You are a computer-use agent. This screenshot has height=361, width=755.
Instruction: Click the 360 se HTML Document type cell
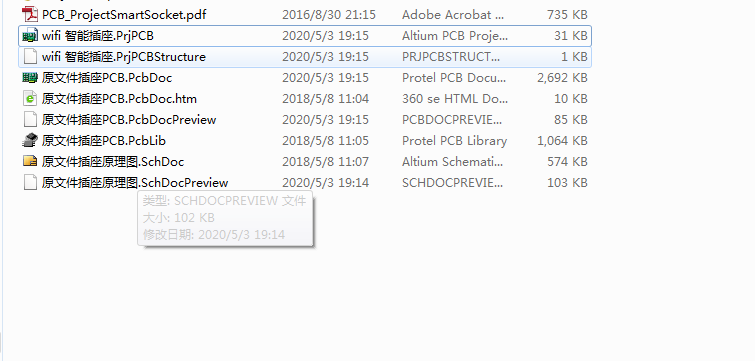coord(455,99)
